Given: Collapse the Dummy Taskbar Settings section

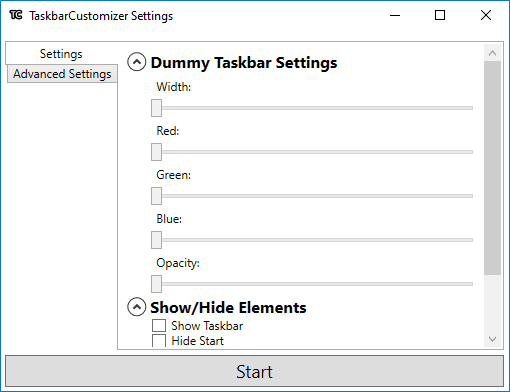Looking at the screenshot, I should pos(137,62).
